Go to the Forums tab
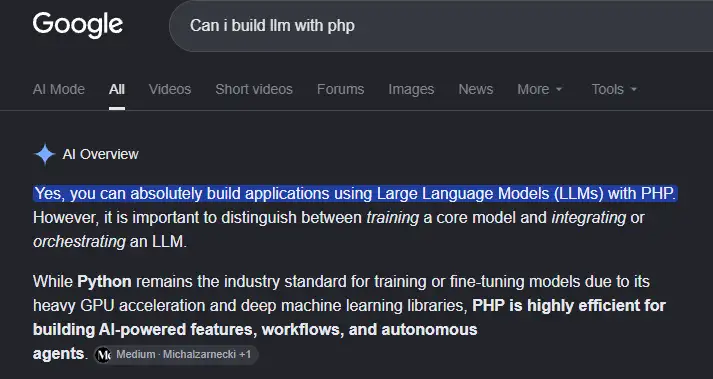Screen dimensions: 713x379 tap(341, 89)
